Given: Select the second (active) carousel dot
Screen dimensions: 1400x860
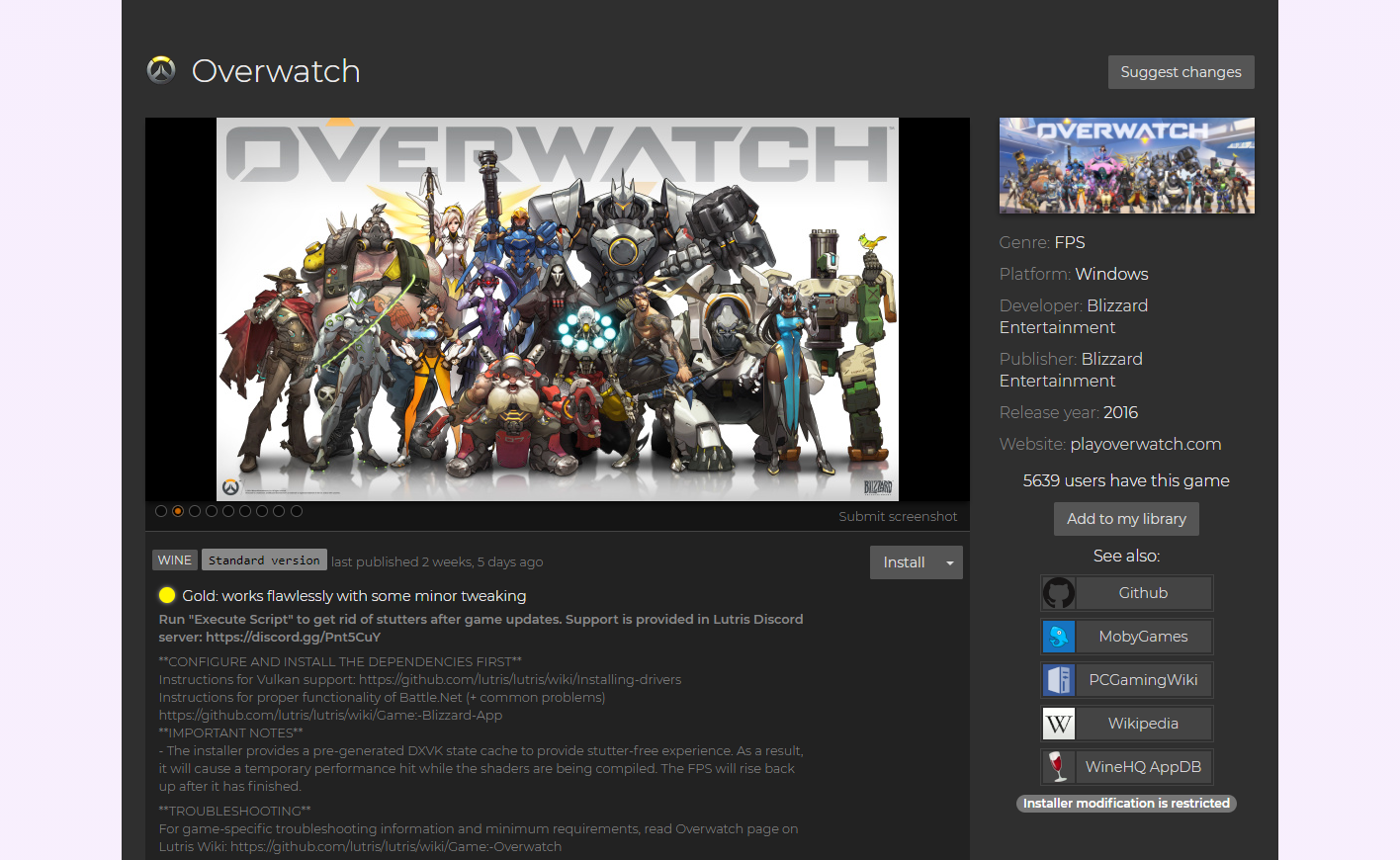Looking at the screenshot, I should 178,511.
